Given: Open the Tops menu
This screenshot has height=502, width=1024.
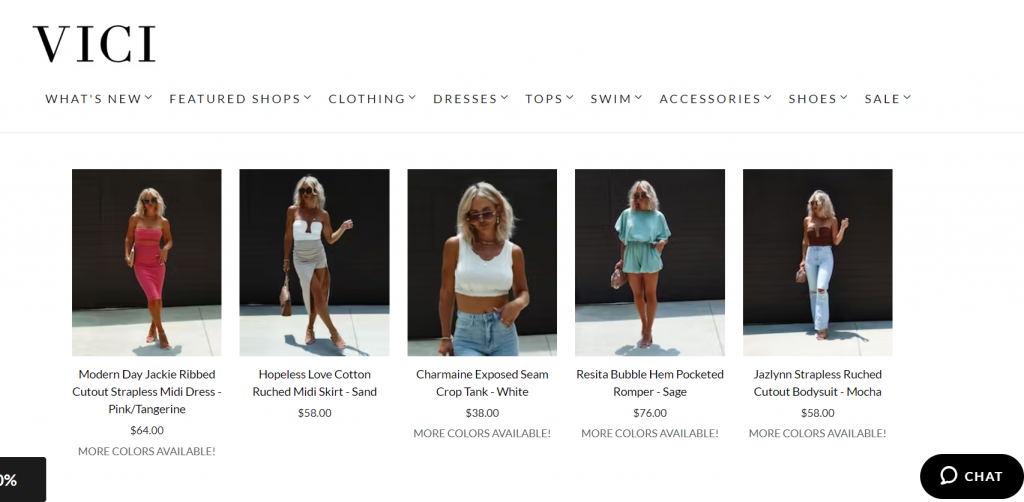Looking at the screenshot, I should pyautogui.click(x=549, y=99).
